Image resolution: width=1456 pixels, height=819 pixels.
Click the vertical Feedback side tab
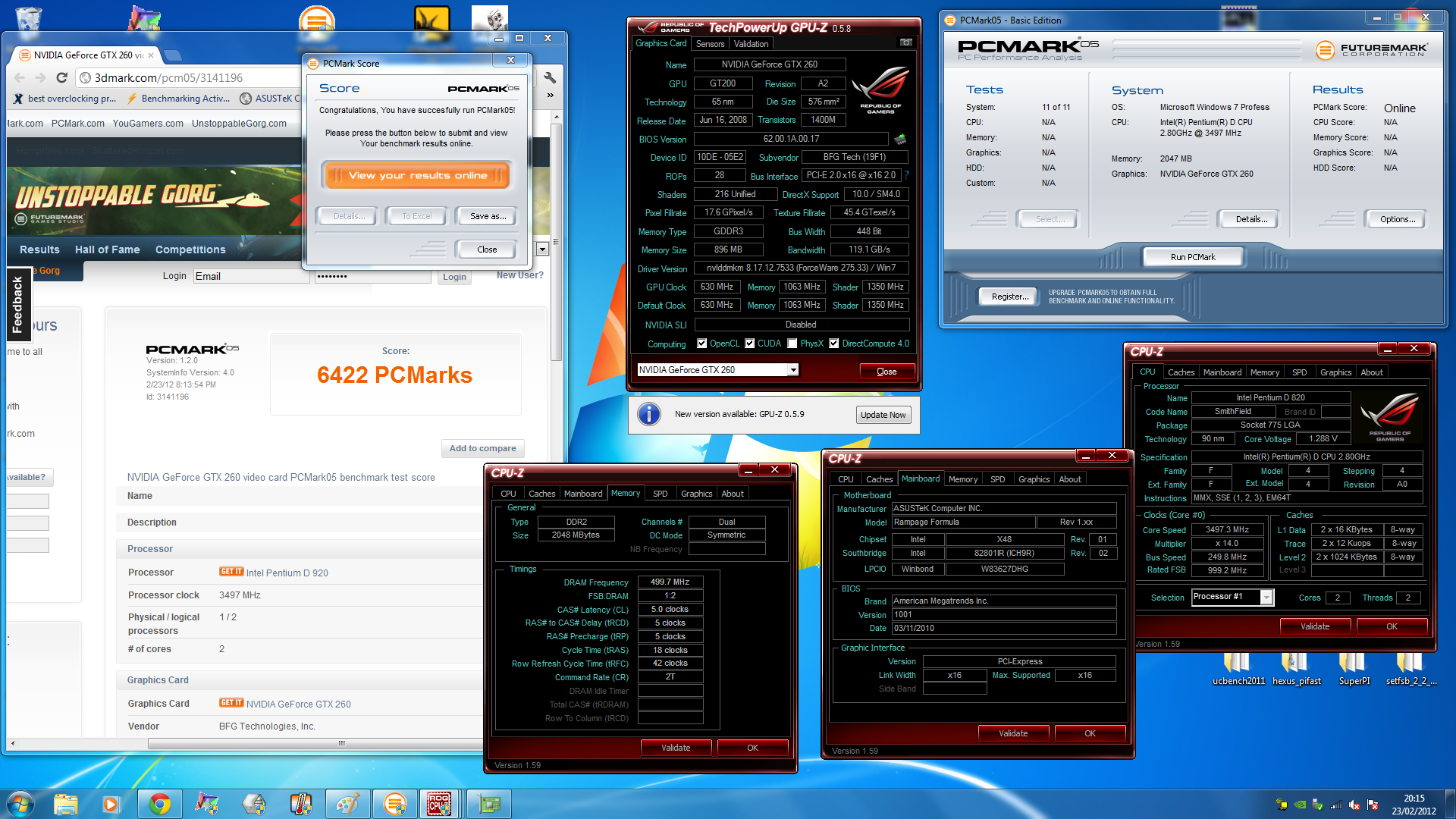point(18,304)
